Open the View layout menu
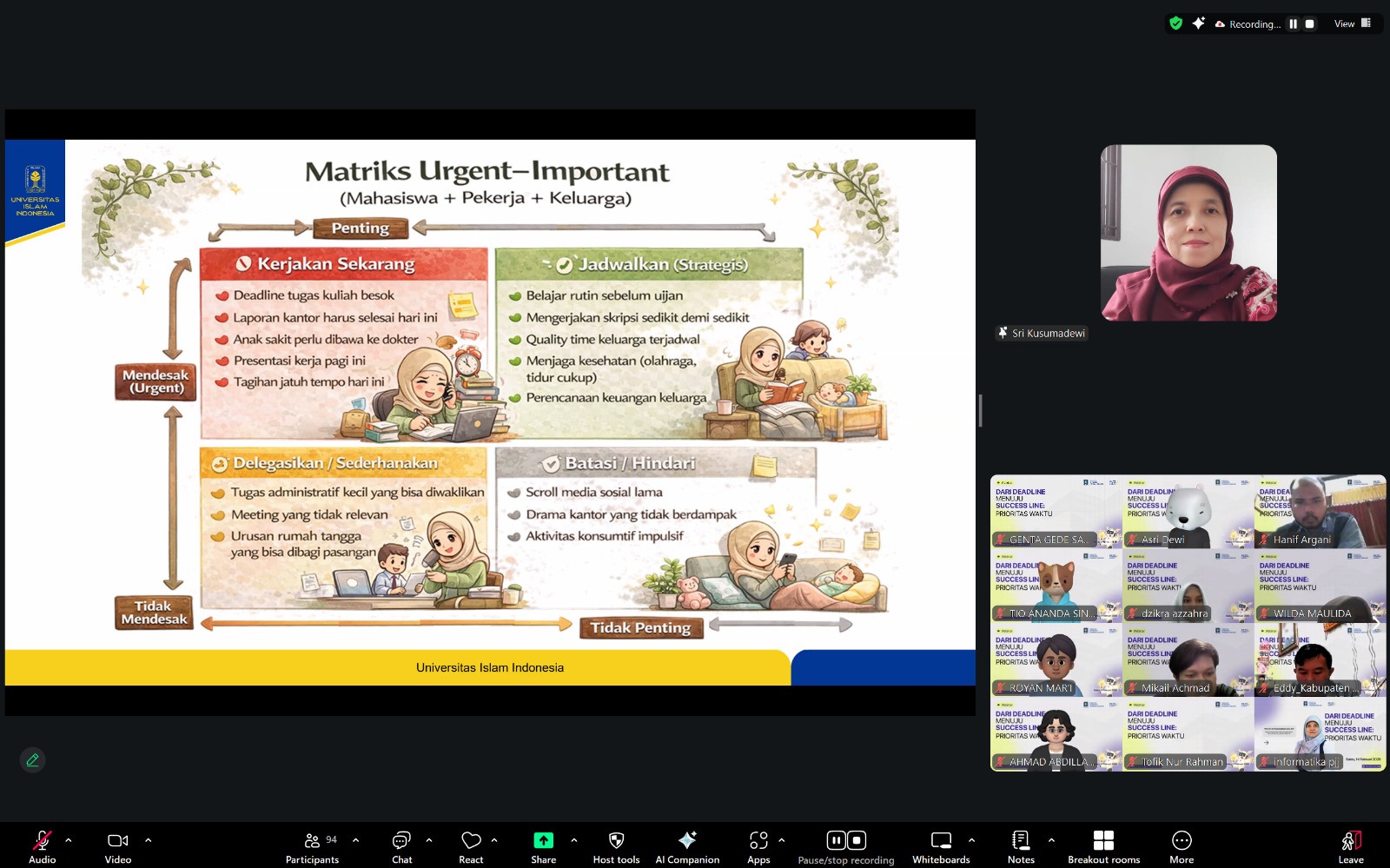 tap(1352, 23)
